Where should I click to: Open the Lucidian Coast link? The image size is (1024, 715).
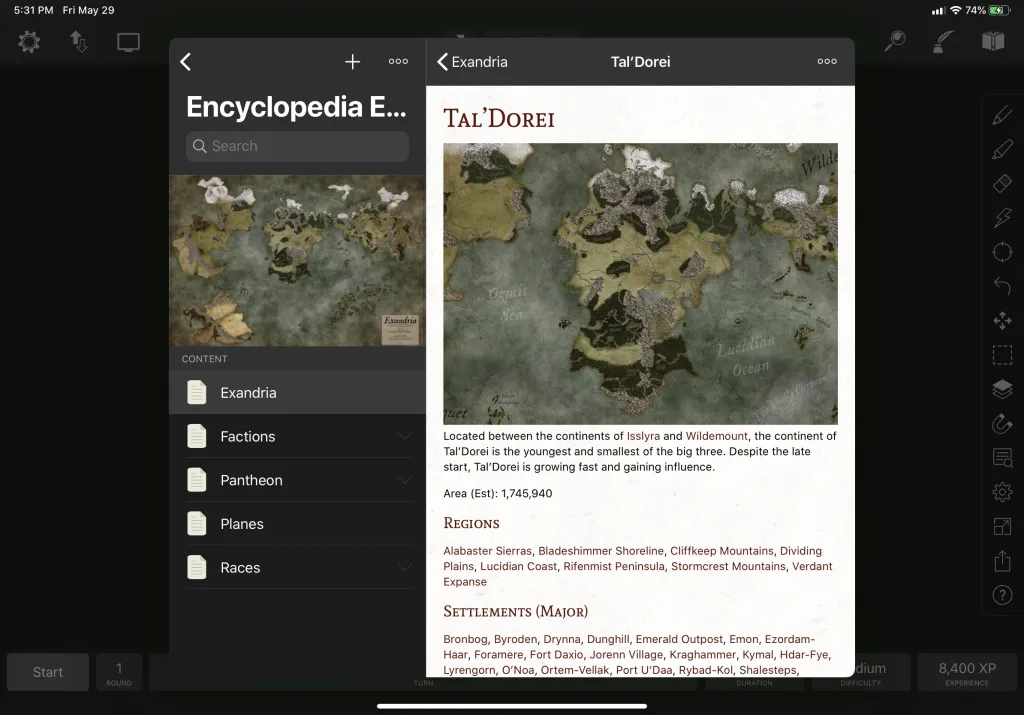(x=519, y=567)
